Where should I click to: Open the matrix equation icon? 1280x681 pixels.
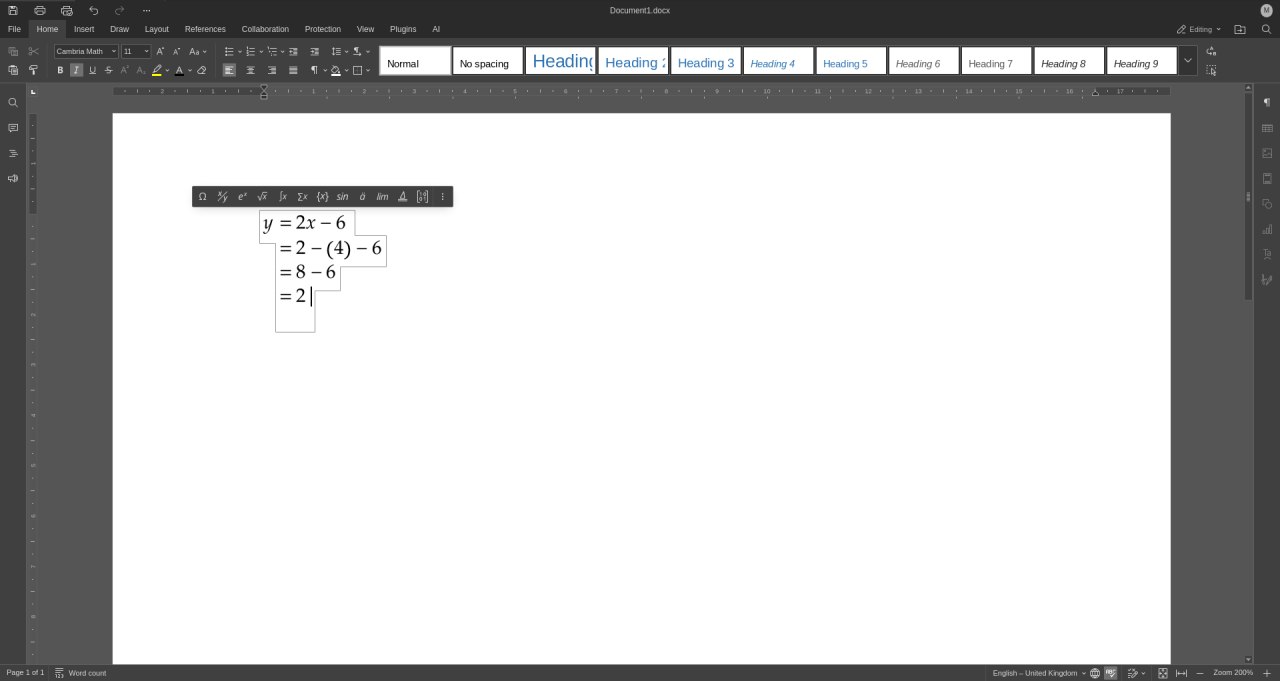pos(422,197)
